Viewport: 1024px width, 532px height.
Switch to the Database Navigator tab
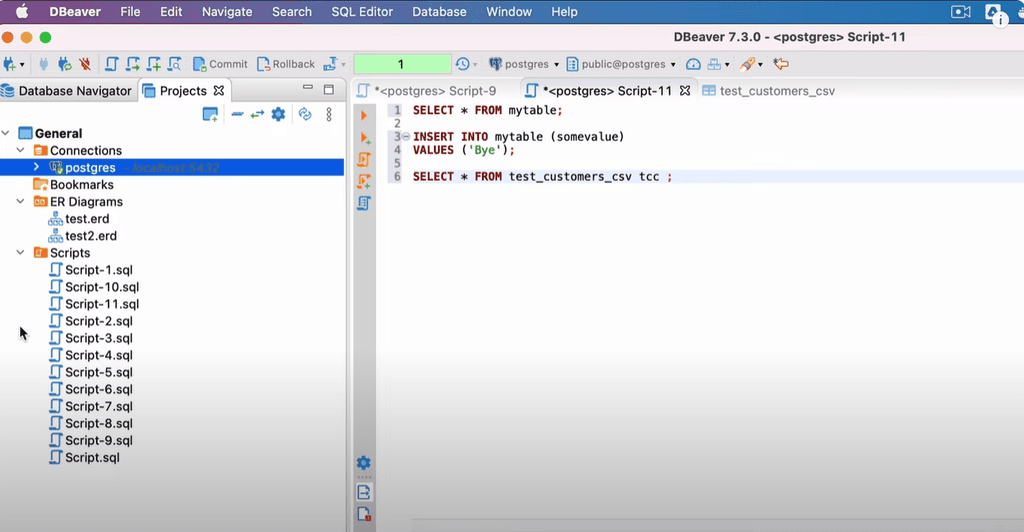point(68,91)
